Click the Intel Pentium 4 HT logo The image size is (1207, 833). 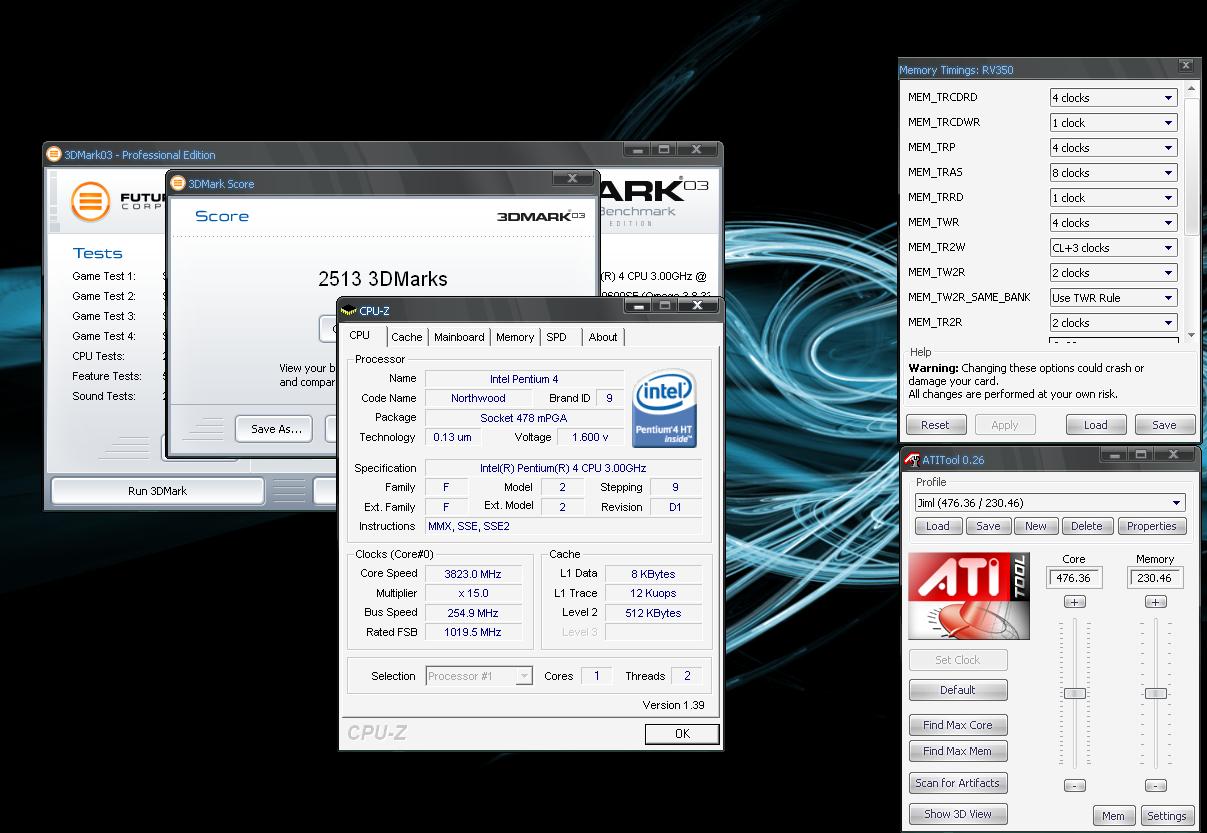[x=665, y=408]
